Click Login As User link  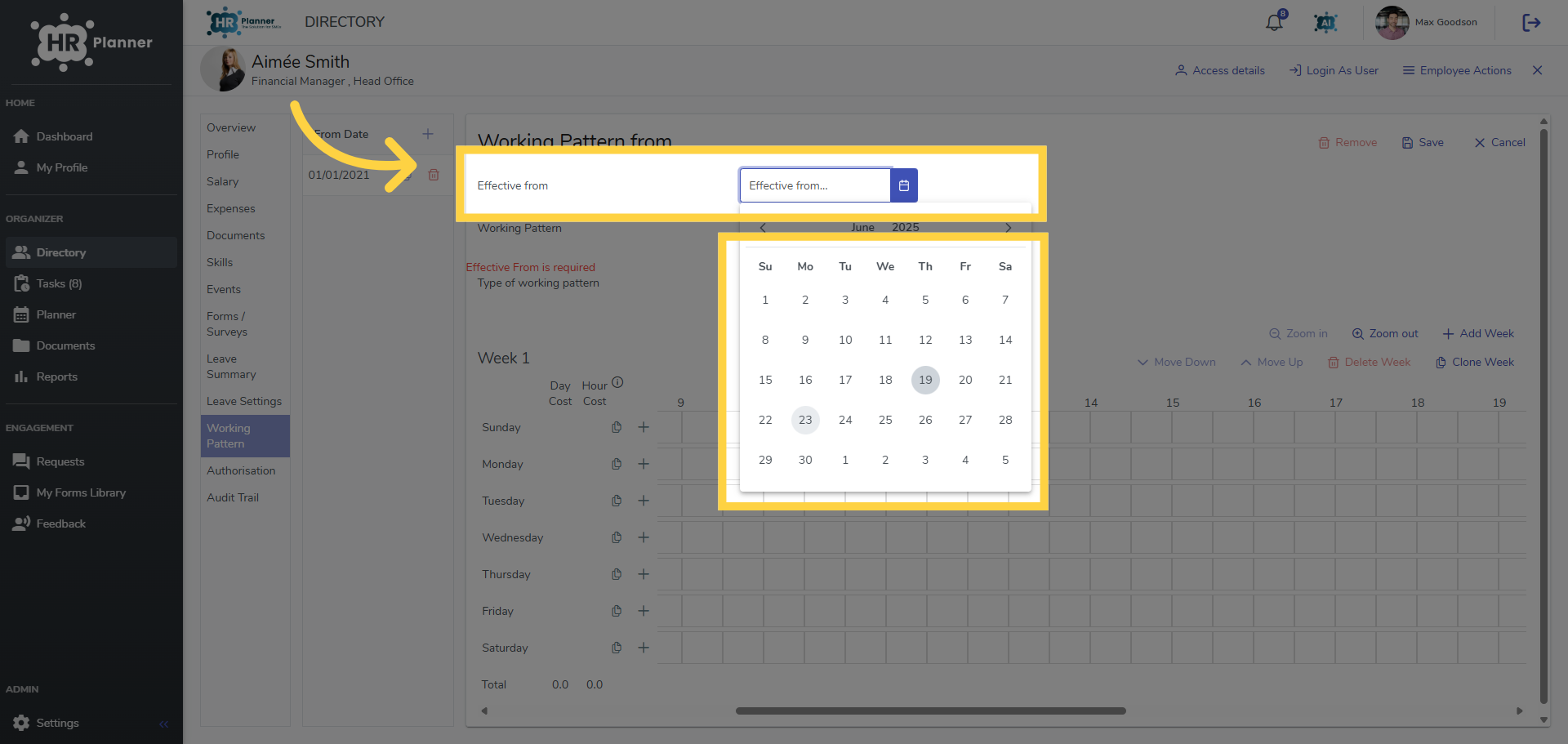pos(1334,70)
